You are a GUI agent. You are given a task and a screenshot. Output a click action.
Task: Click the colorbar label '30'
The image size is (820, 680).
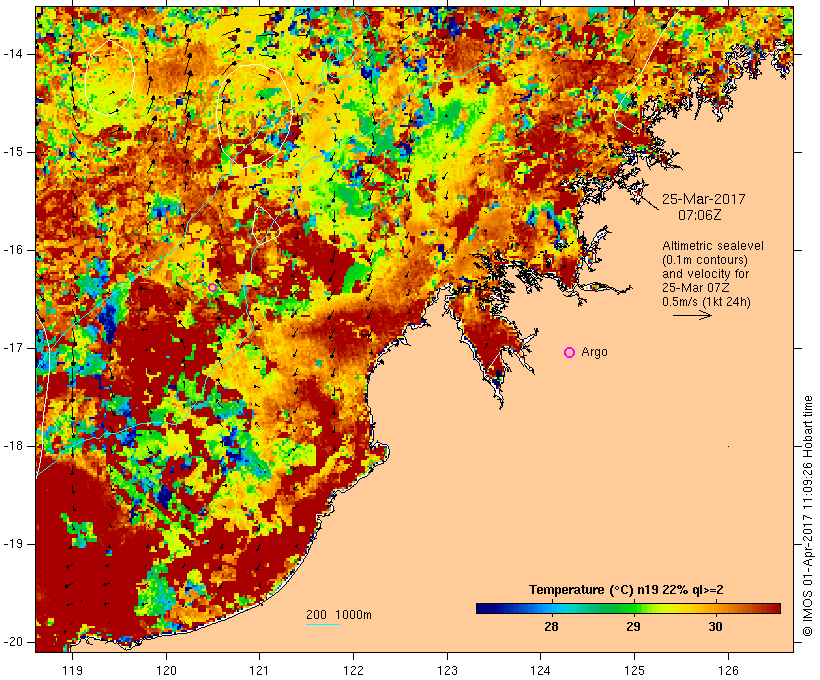[x=715, y=627]
